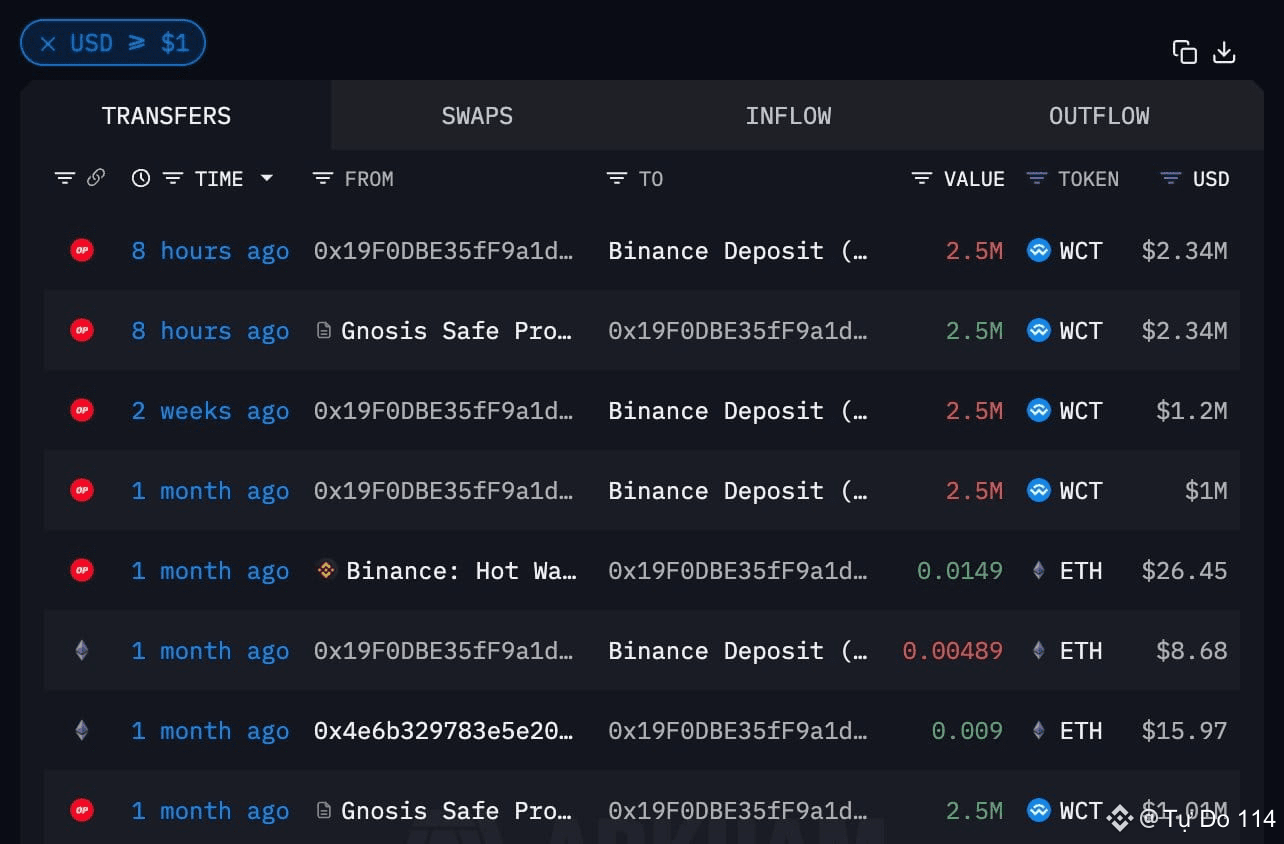Viewport: 1284px width, 844px height.
Task: Open Binance Deposit recipient in $8.68 row
Action: [x=738, y=651]
